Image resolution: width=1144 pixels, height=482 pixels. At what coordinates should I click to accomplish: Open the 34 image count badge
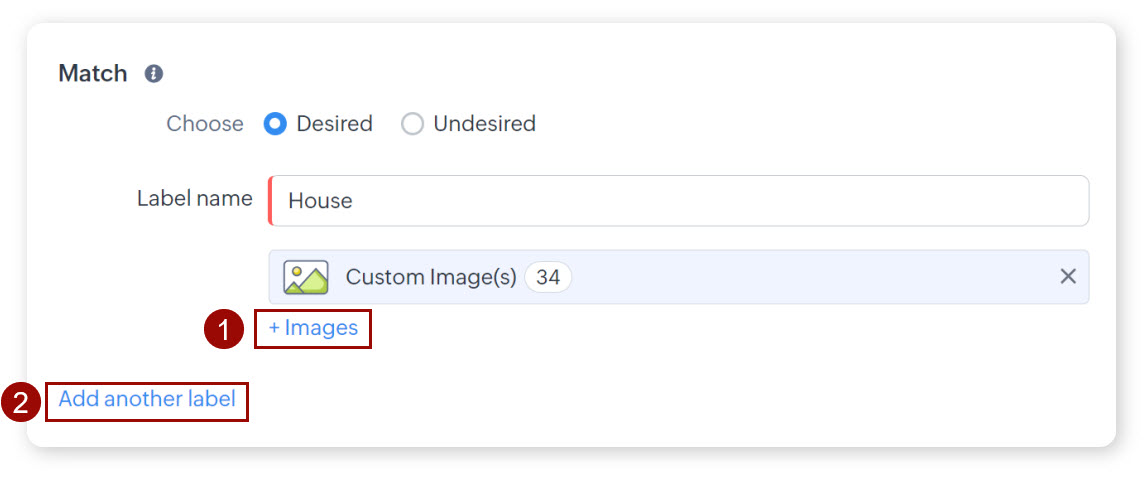point(547,277)
